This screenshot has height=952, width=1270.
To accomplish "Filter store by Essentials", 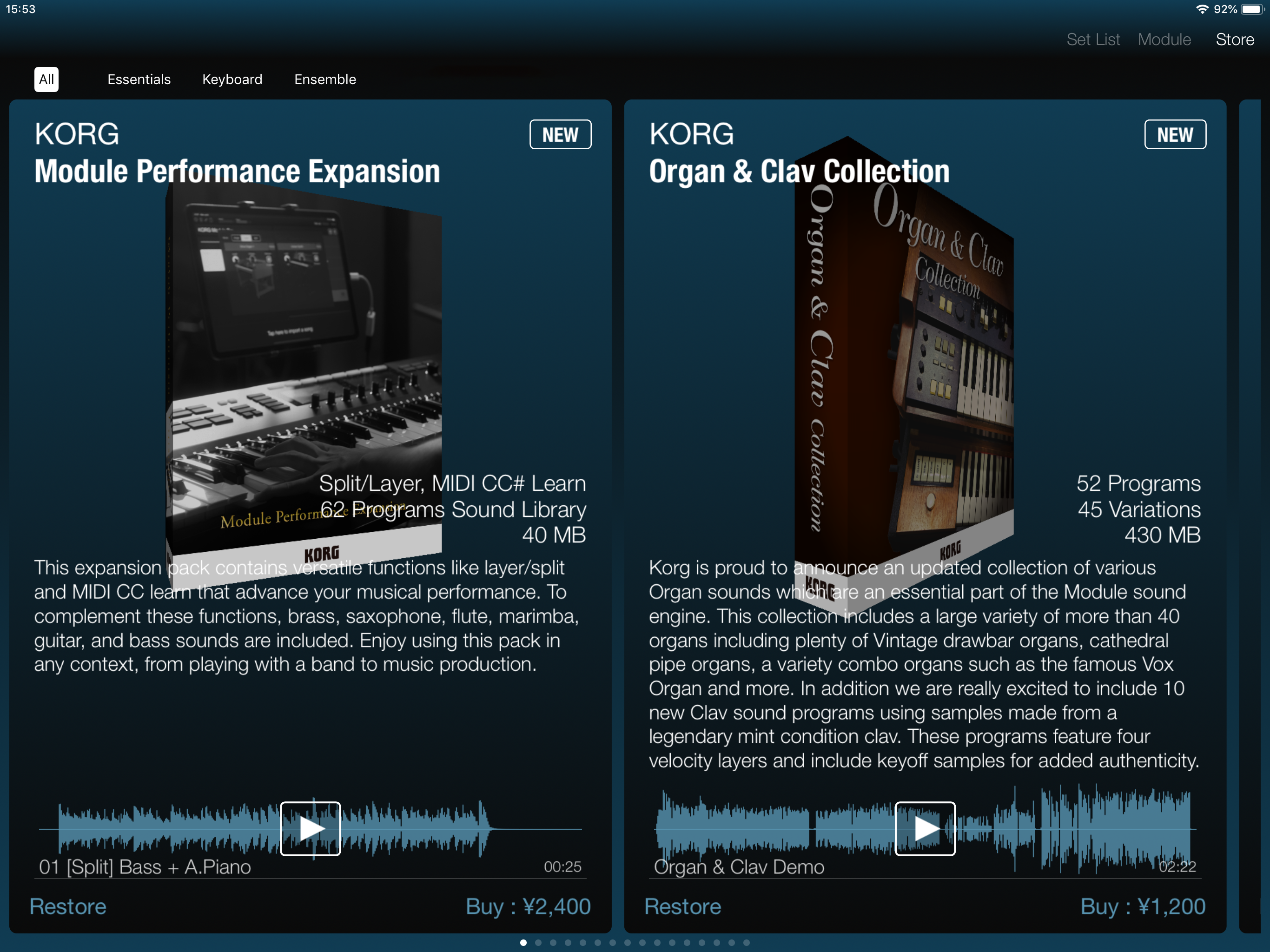I will (x=139, y=79).
